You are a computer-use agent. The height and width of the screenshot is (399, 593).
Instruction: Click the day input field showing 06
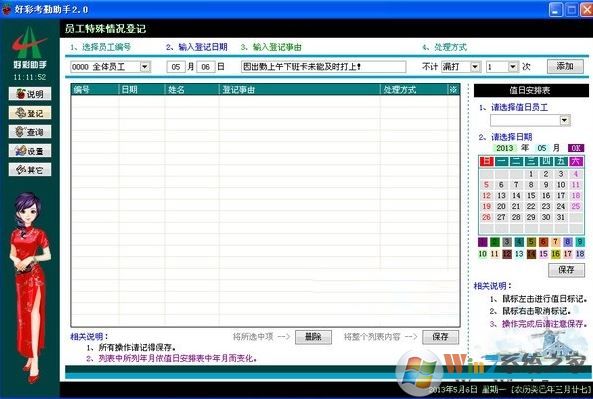(x=206, y=67)
